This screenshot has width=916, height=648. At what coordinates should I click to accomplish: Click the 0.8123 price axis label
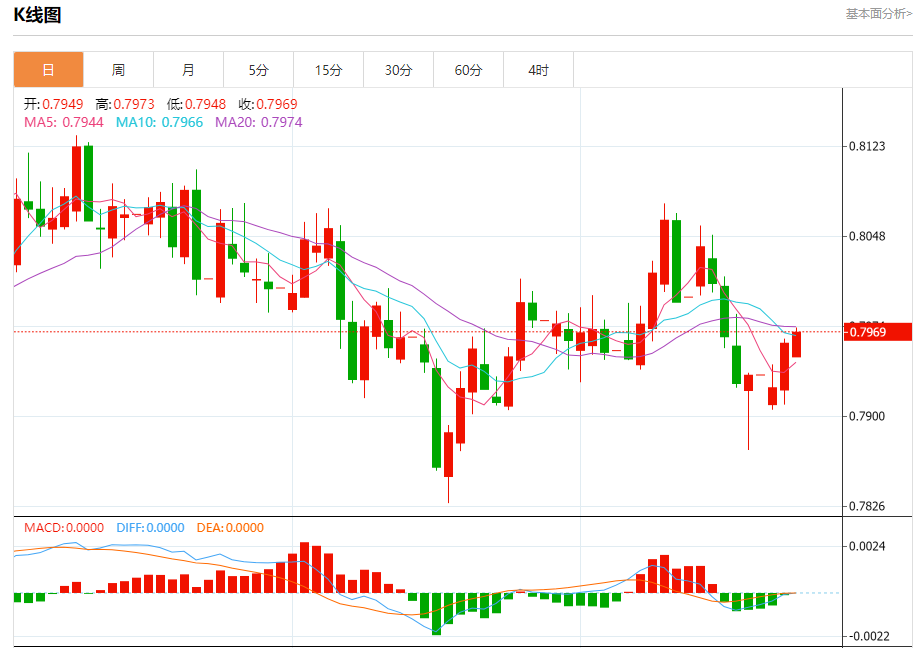point(867,147)
